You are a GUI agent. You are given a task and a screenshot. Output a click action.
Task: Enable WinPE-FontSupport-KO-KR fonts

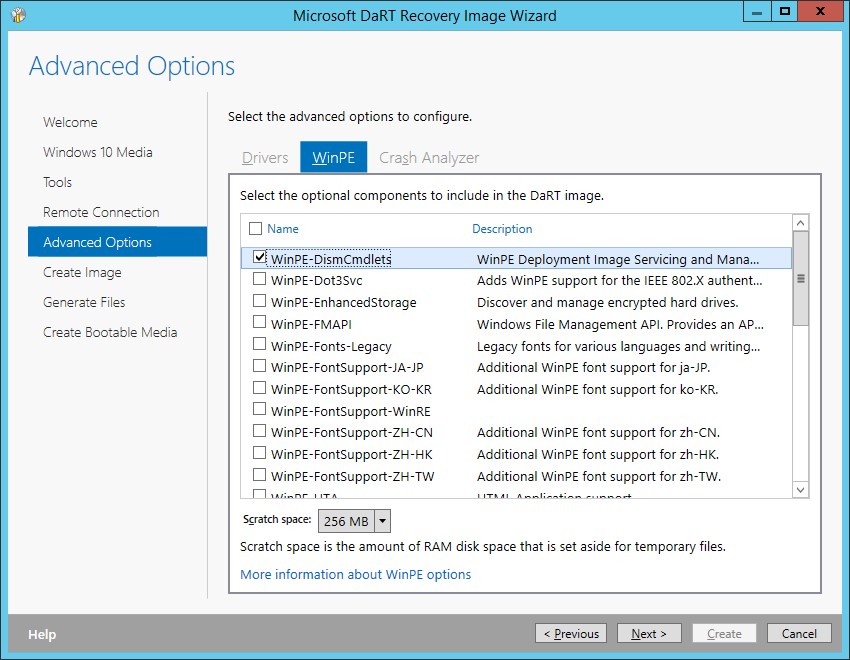[259, 389]
